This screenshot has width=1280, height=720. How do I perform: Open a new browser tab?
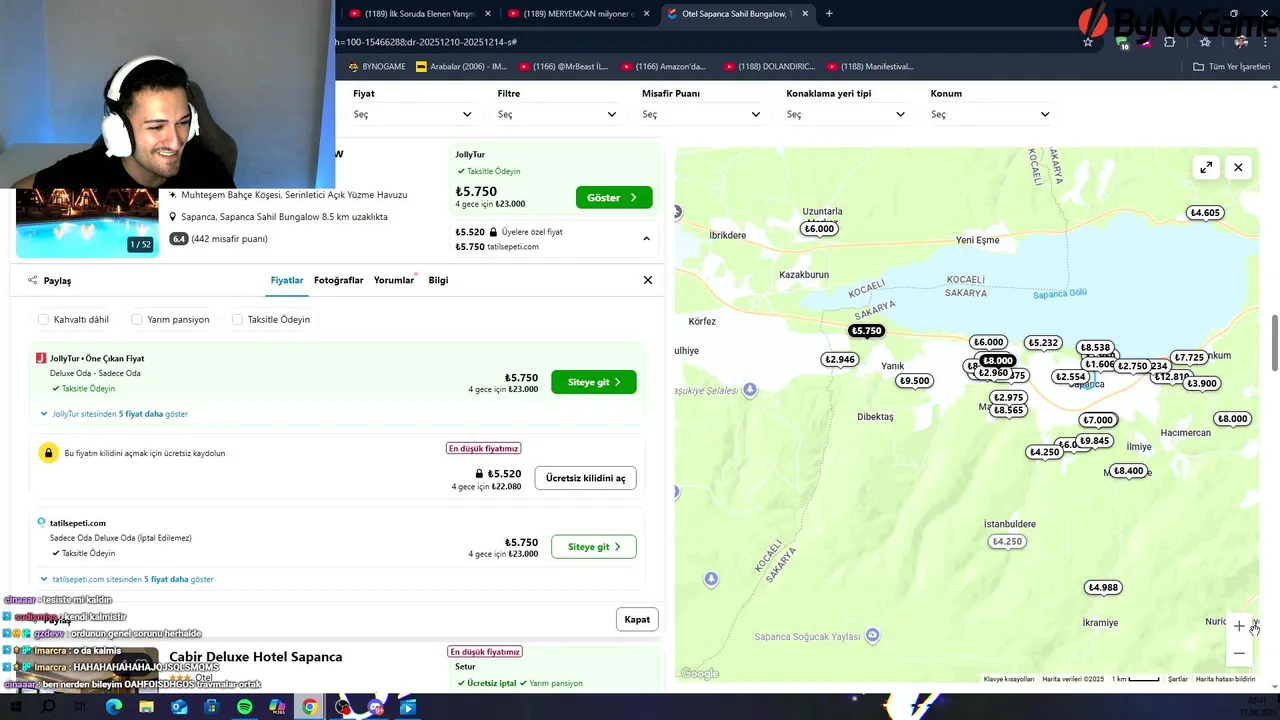pyautogui.click(x=829, y=14)
